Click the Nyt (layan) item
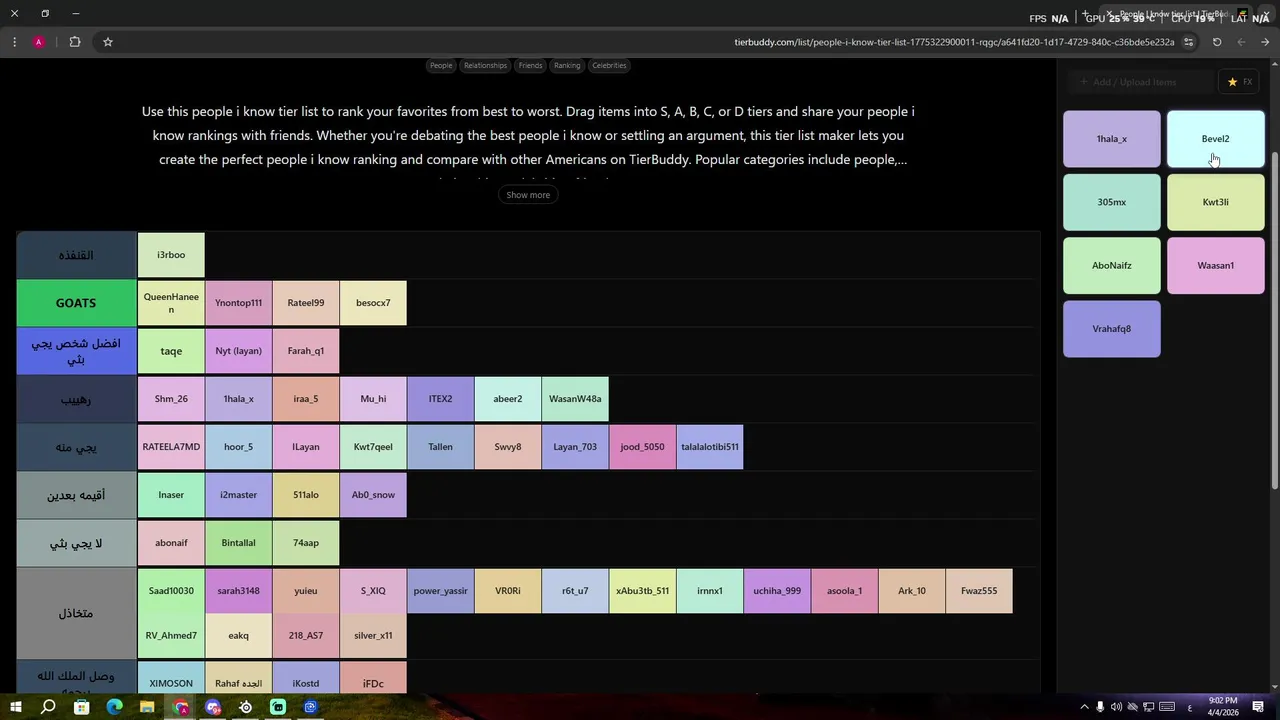 238,351
